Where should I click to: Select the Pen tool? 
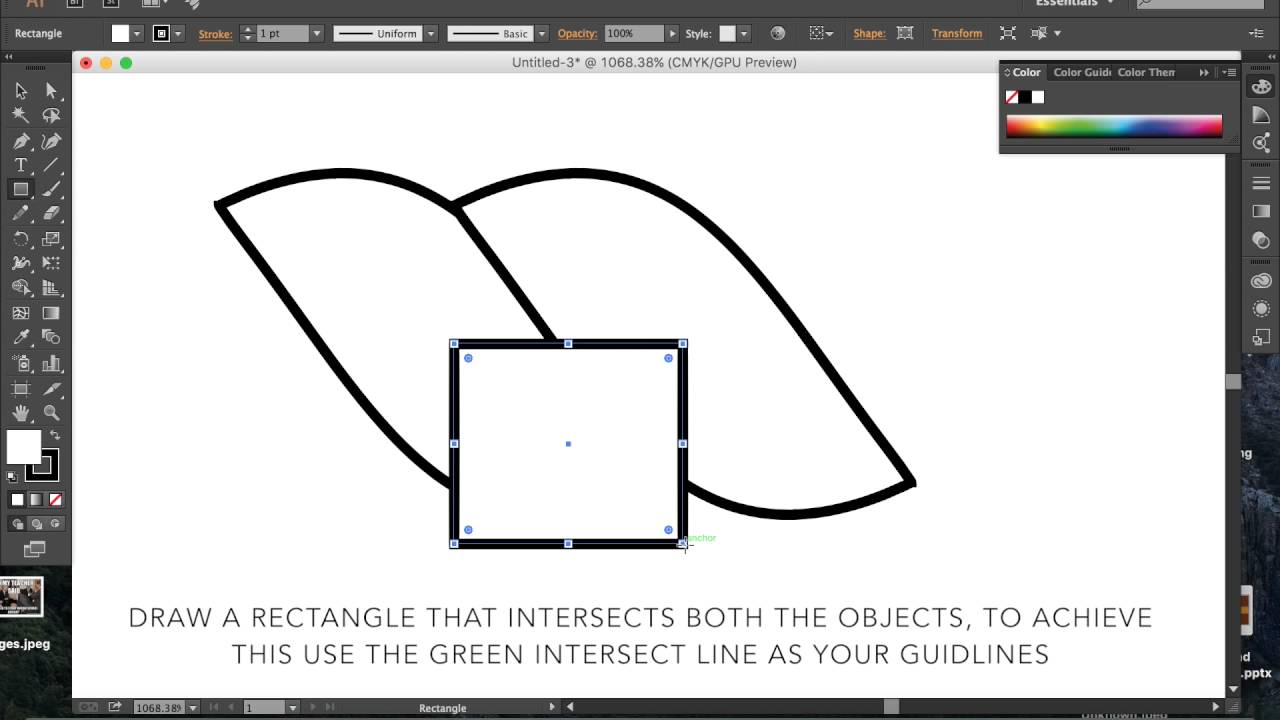[20, 140]
